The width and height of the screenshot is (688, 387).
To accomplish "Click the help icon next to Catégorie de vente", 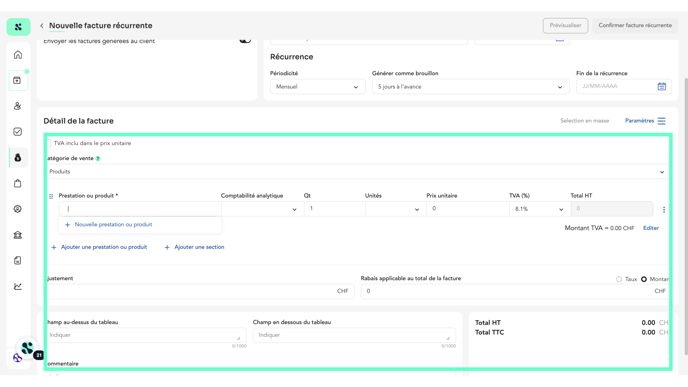I will coord(98,158).
